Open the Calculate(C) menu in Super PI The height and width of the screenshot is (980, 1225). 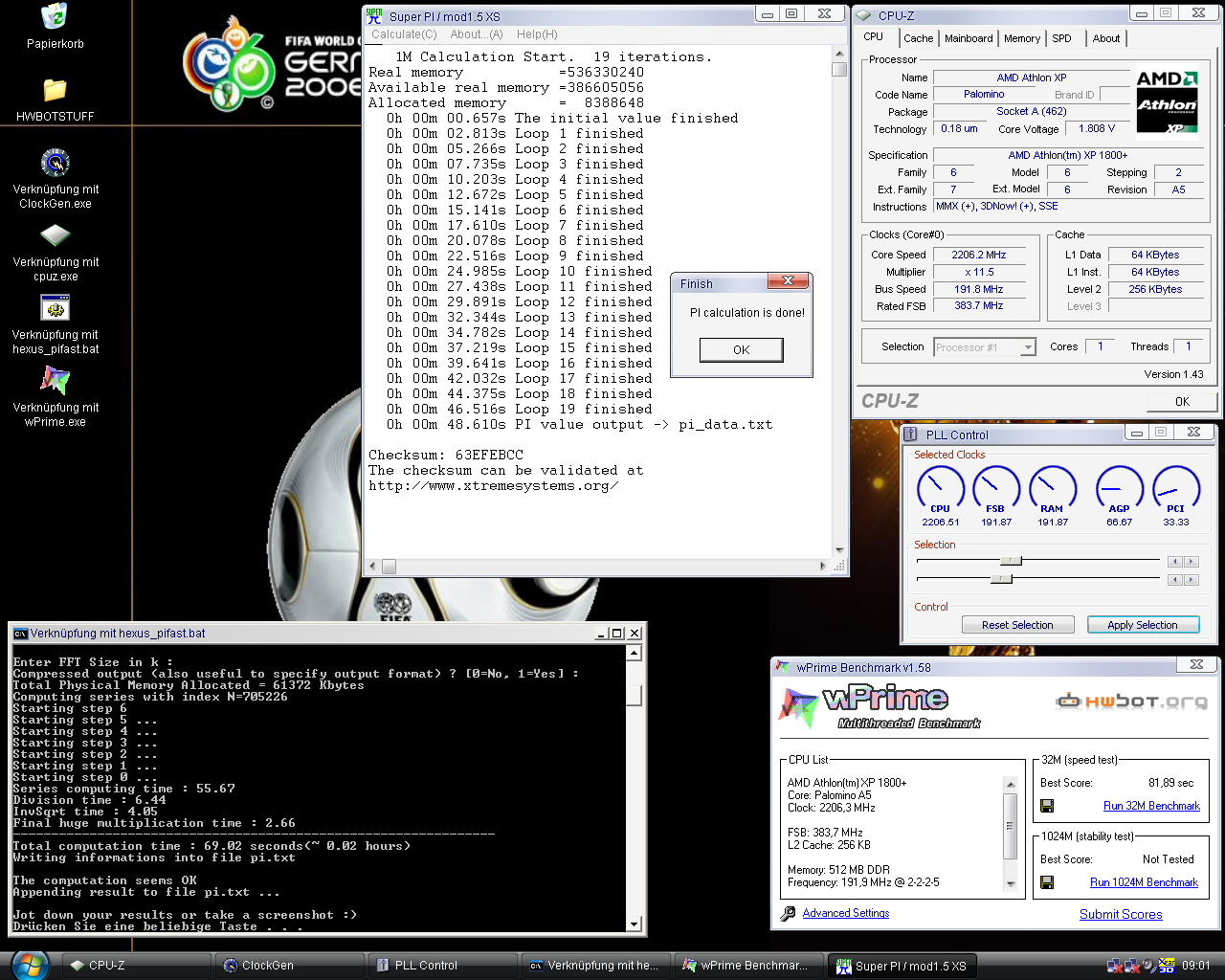404,34
